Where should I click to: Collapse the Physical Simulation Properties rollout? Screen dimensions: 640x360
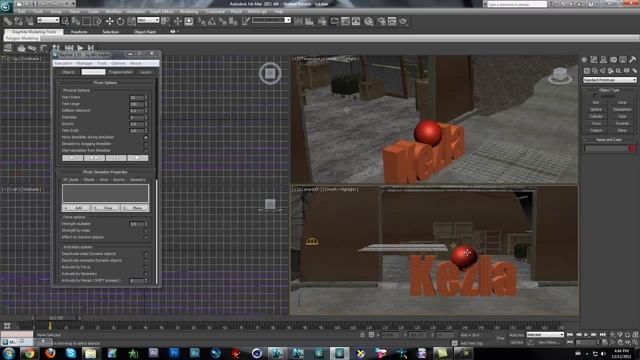pos(105,172)
